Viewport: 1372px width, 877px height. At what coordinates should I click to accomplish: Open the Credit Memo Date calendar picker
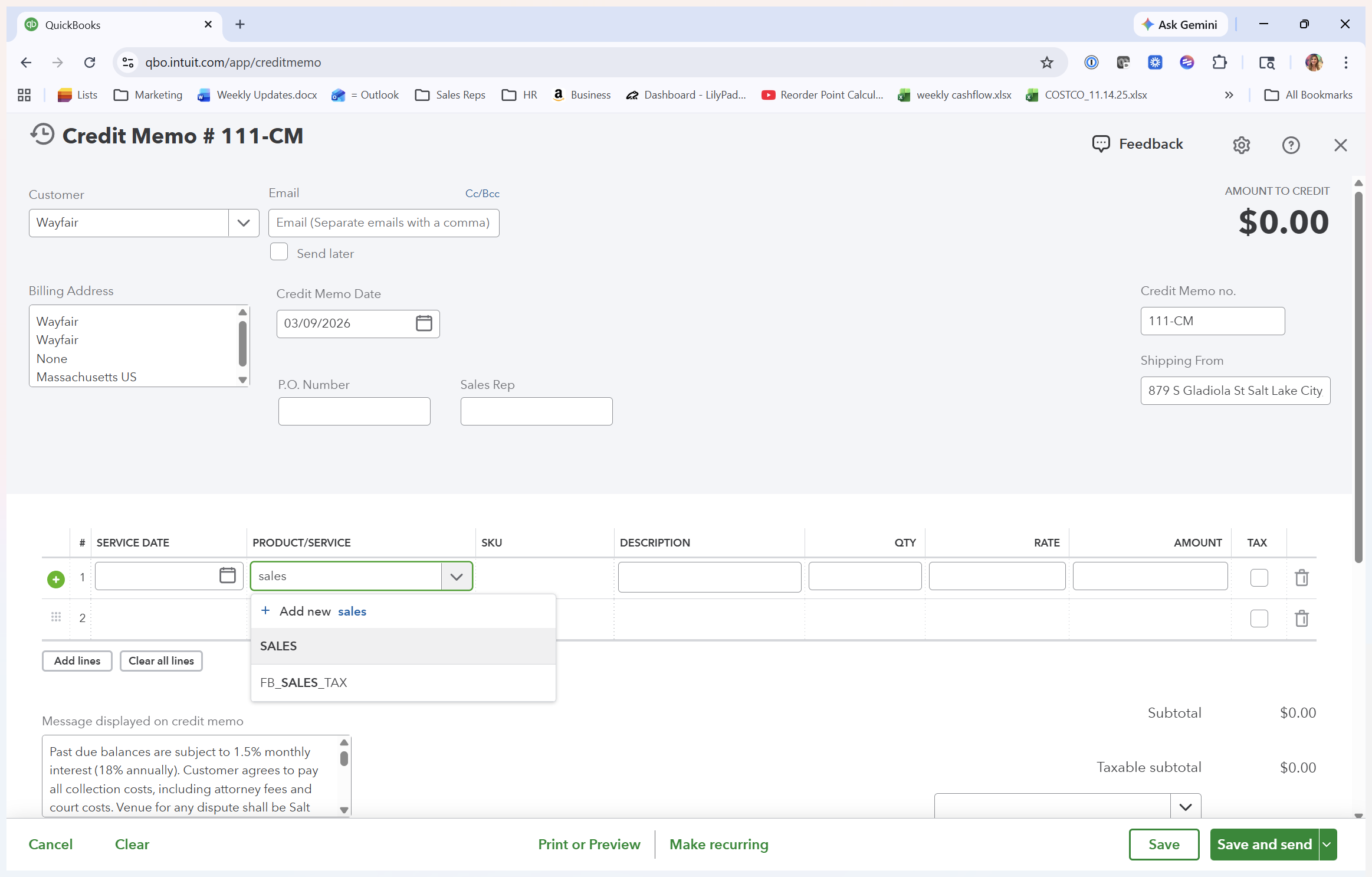(x=424, y=323)
